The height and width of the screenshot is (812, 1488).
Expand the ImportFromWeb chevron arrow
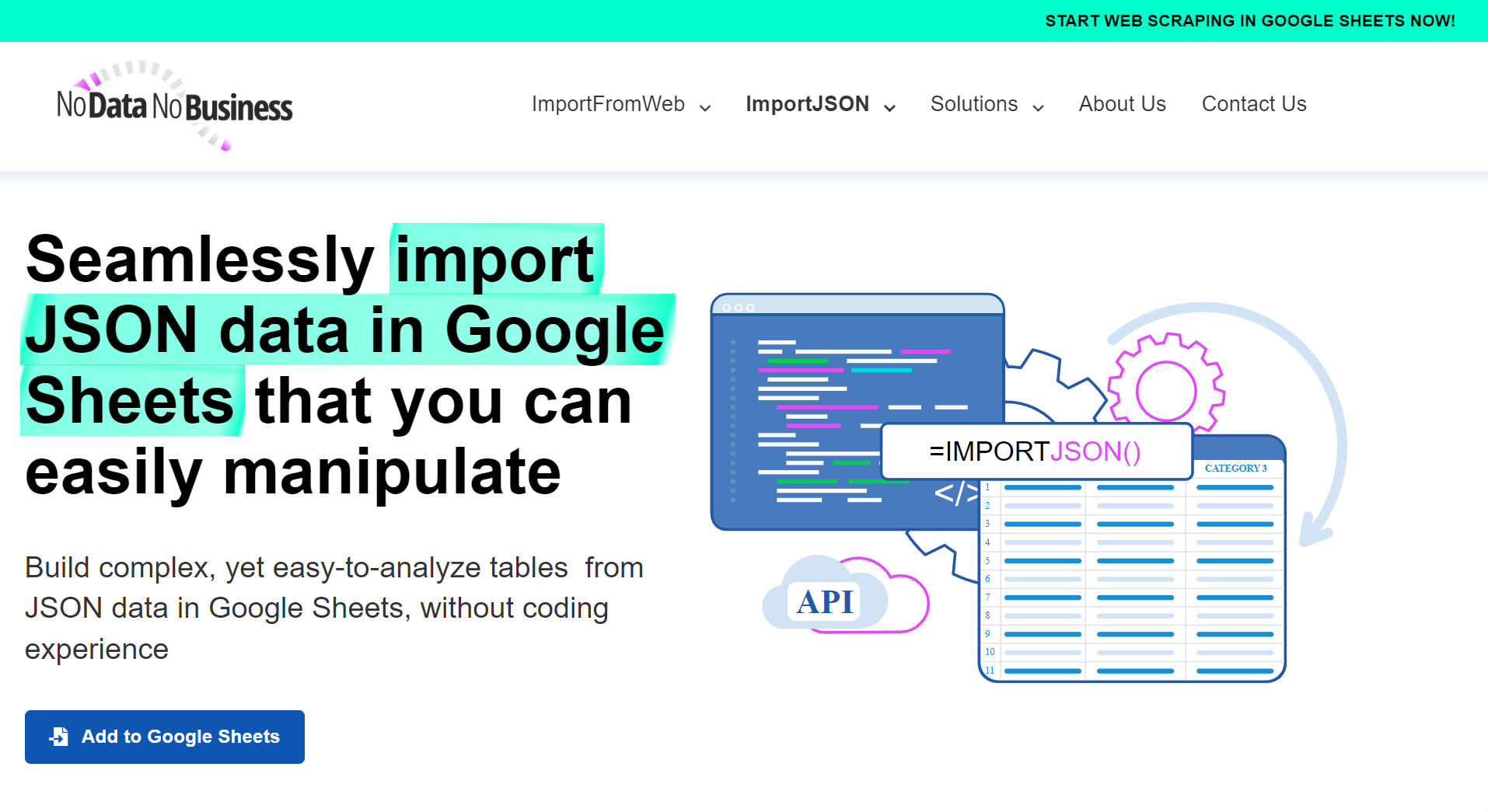coord(705,108)
